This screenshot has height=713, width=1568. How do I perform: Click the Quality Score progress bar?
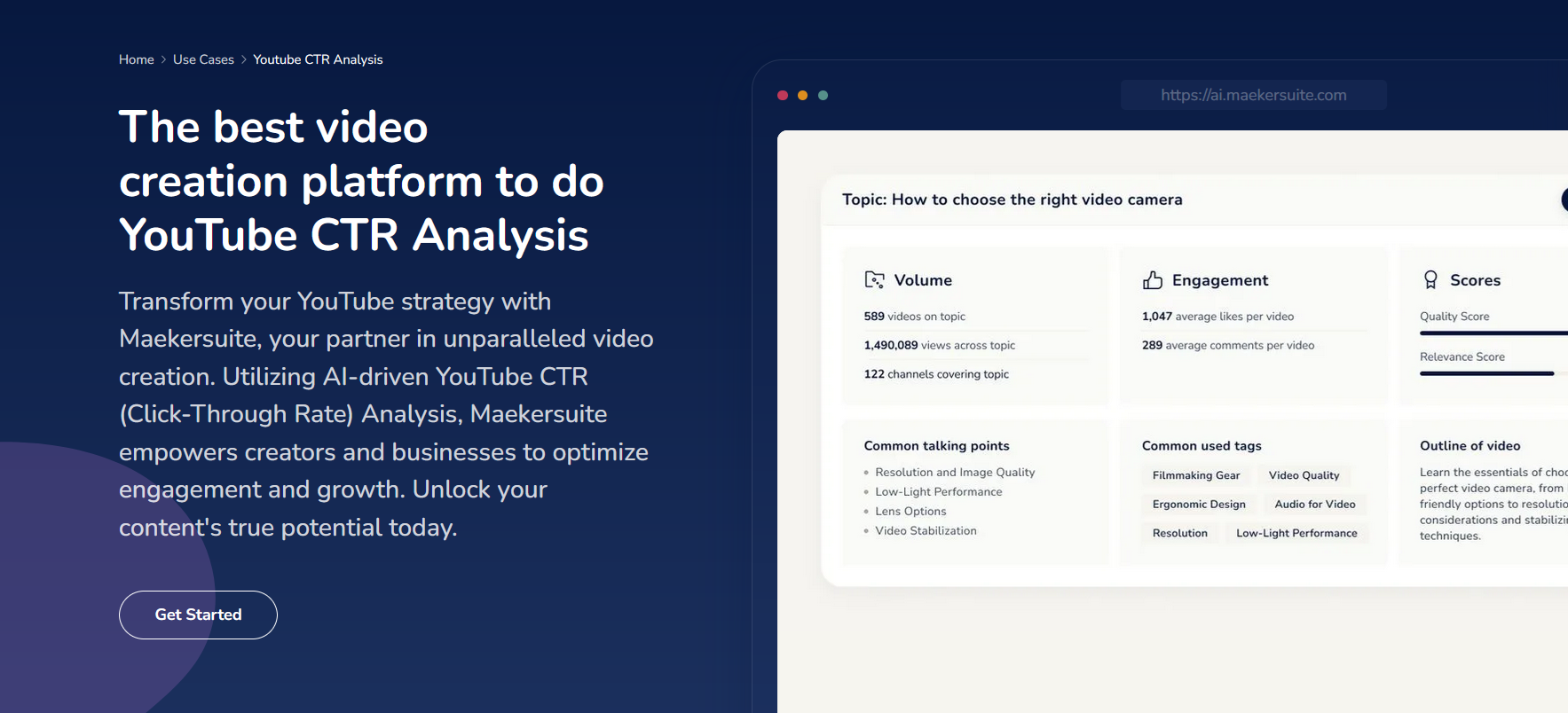pyautogui.click(x=1493, y=333)
